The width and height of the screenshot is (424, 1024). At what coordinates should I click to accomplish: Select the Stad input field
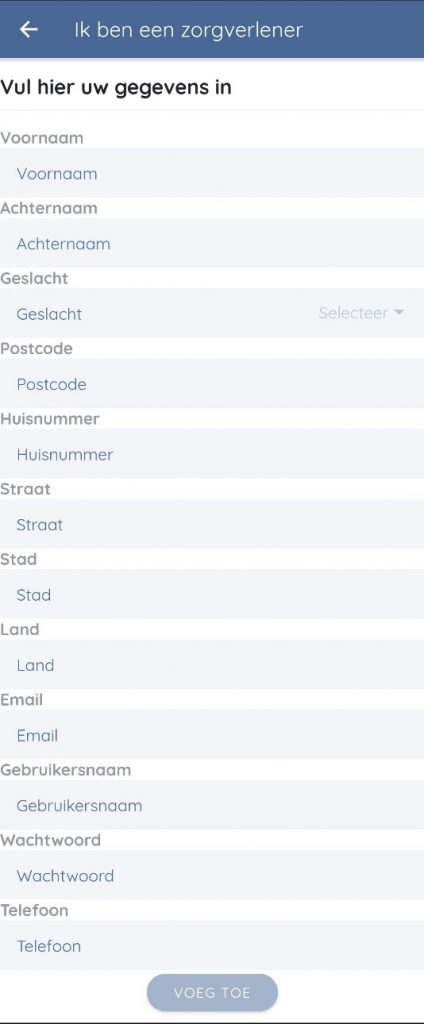click(x=212, y=594)
